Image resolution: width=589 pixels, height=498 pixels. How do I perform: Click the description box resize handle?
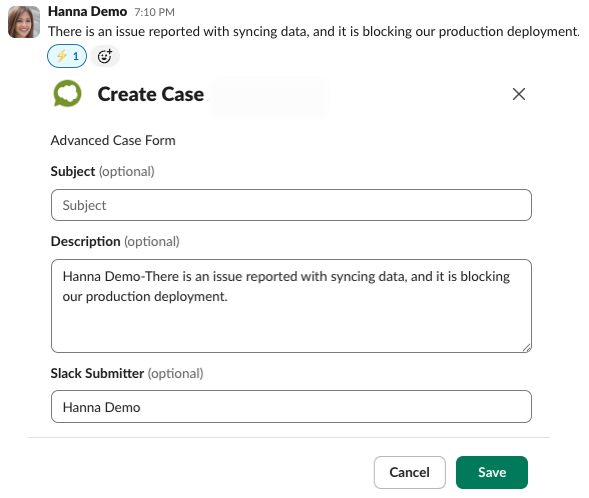527,348
